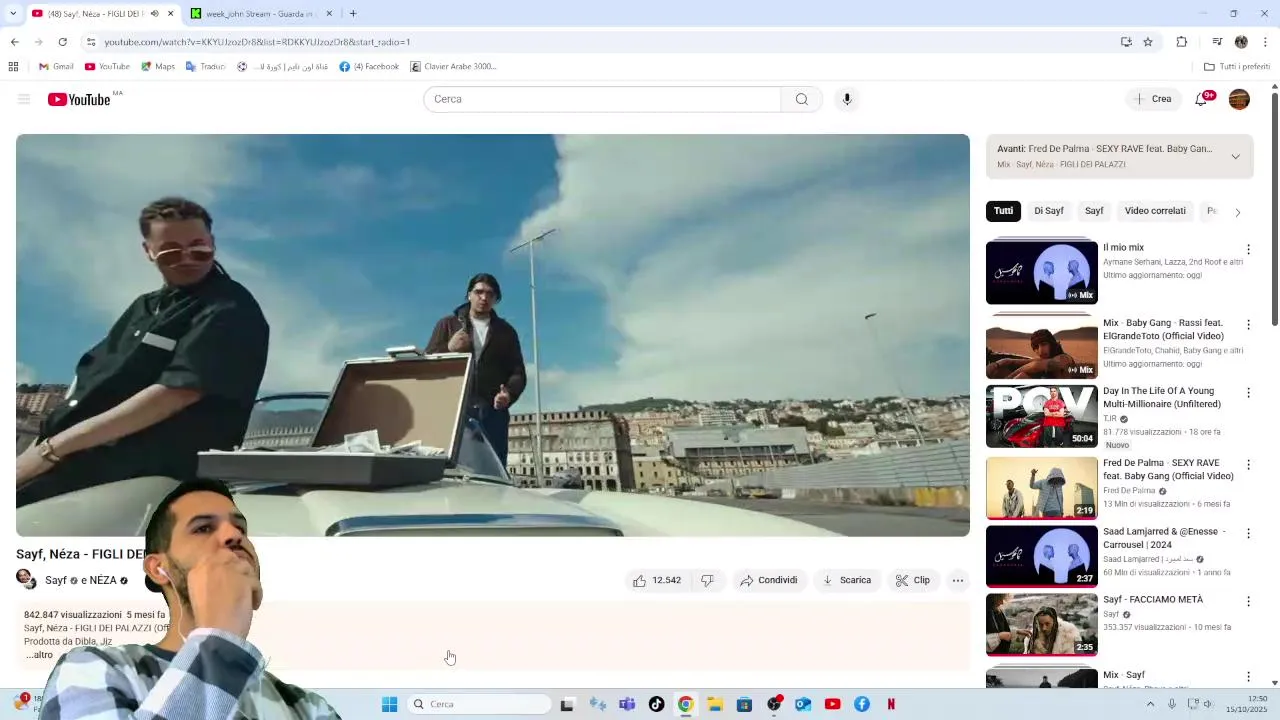Open the YouTube account avatar menu

click(x=1239, y=99)
